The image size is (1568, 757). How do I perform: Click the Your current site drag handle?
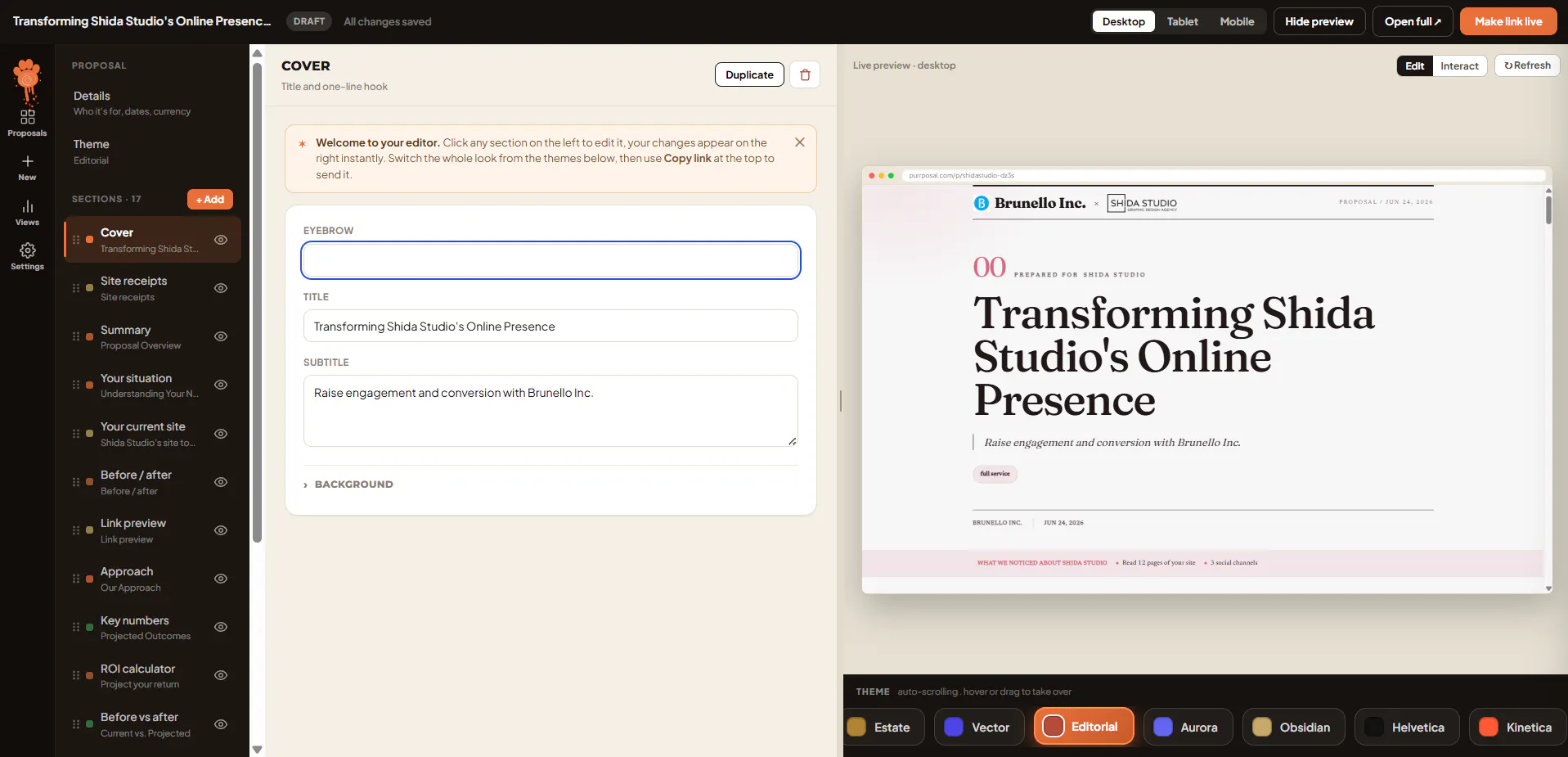(76, 434)
